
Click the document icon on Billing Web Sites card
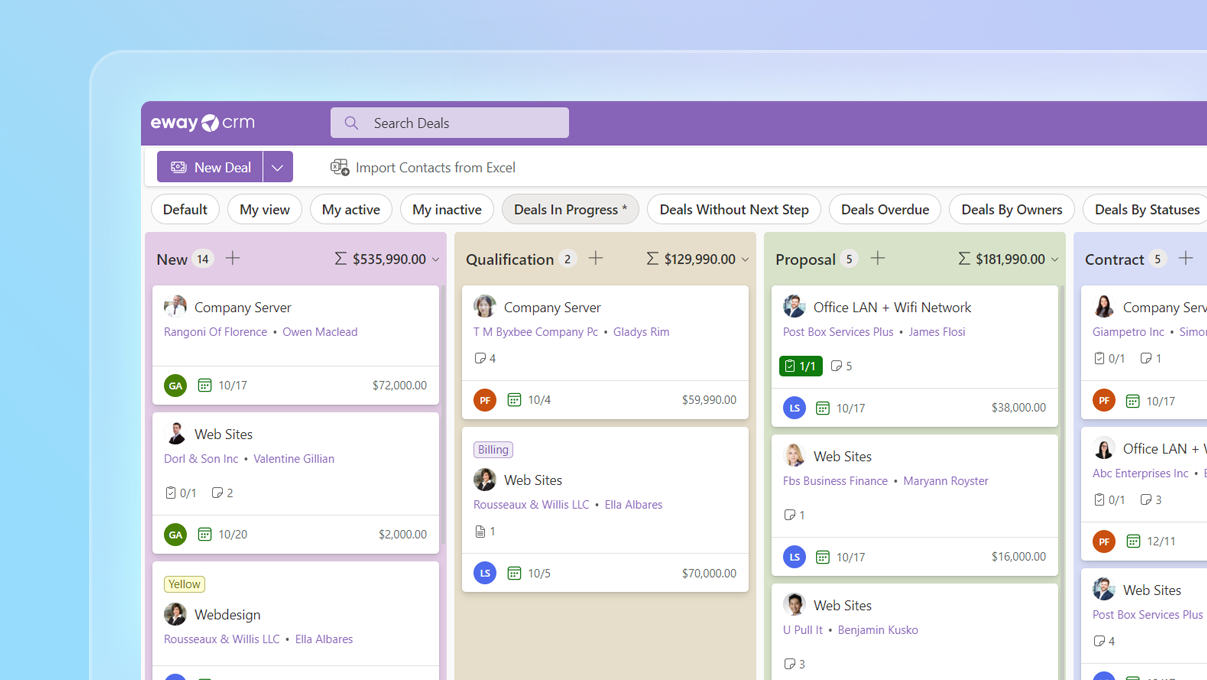478,531
